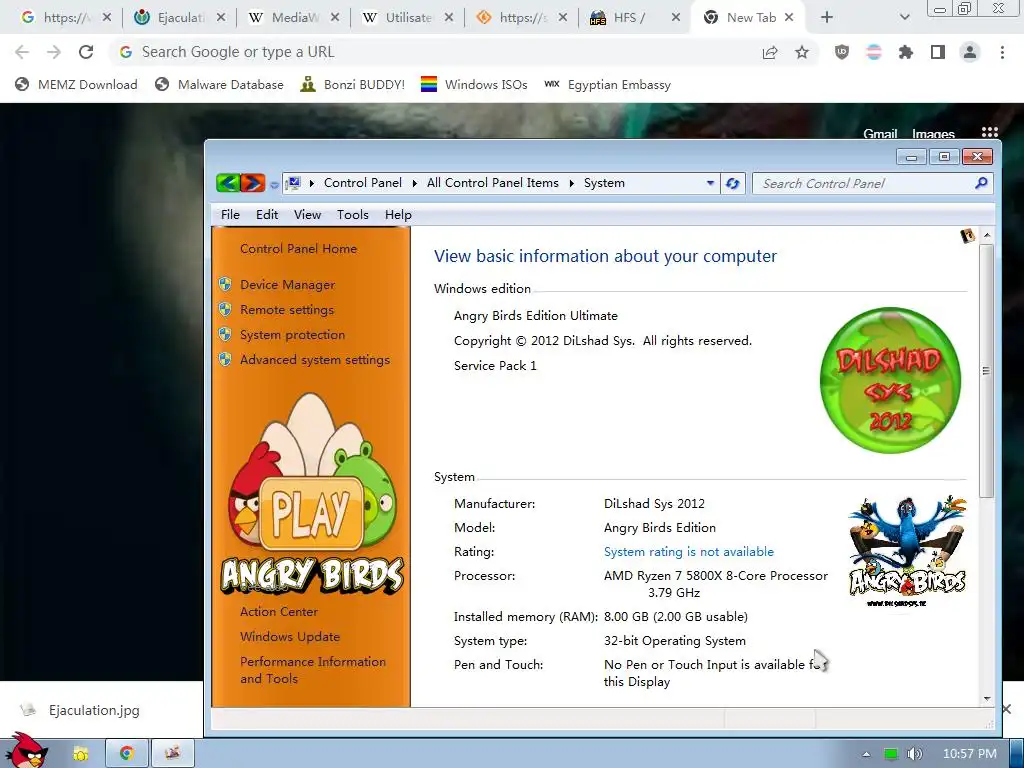
Task: Click the magnifier icon in Control Panel search
Action: pyautogui.click(x=981, y=184)
